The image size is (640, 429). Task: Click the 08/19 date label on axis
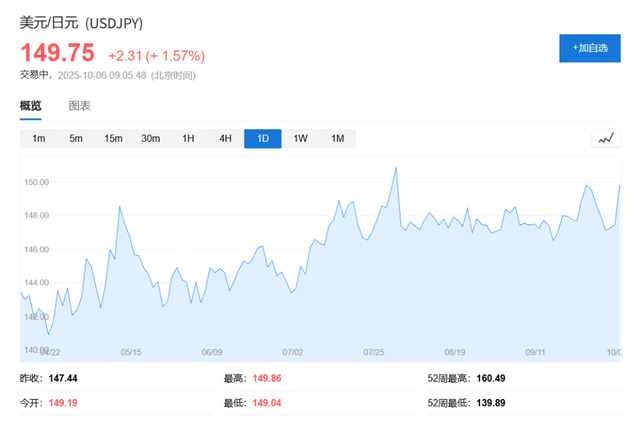click(455, 352)
